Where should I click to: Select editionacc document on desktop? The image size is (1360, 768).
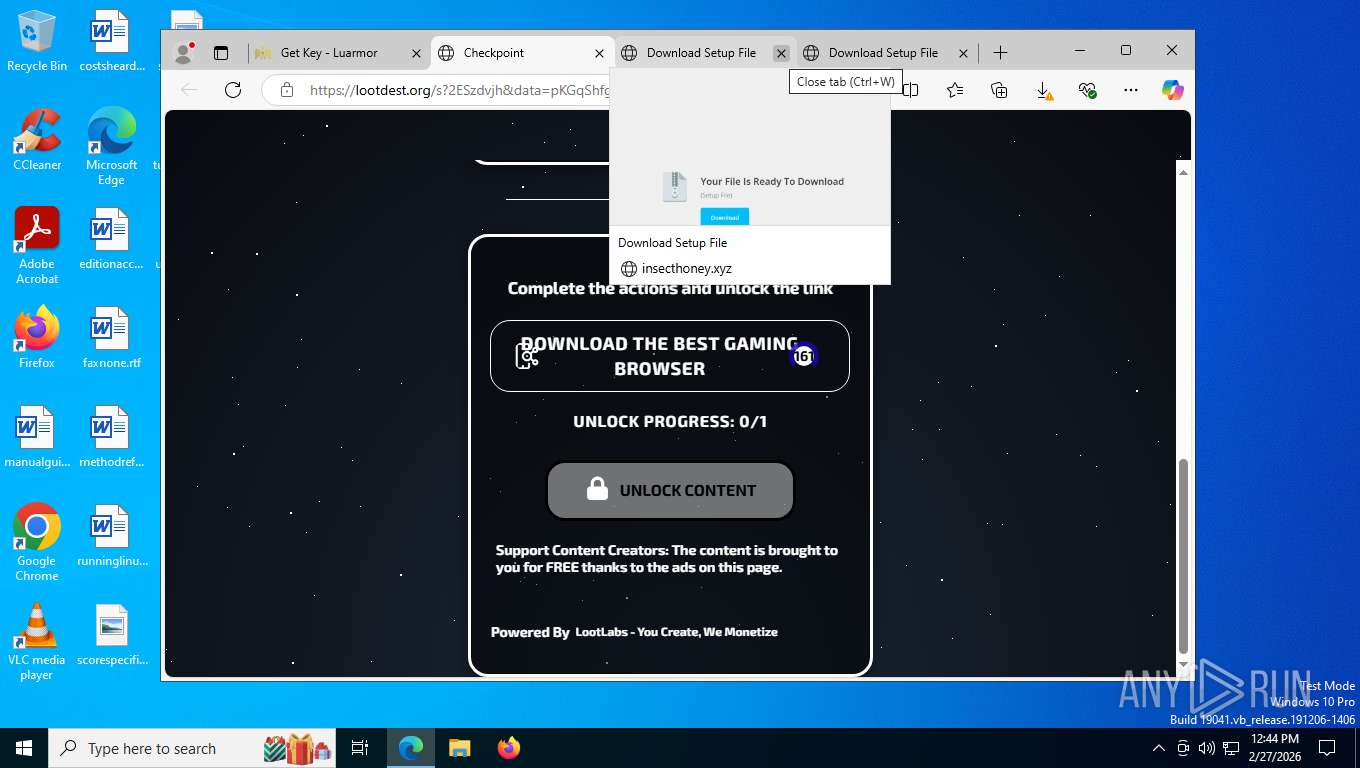tap(111, 239)
